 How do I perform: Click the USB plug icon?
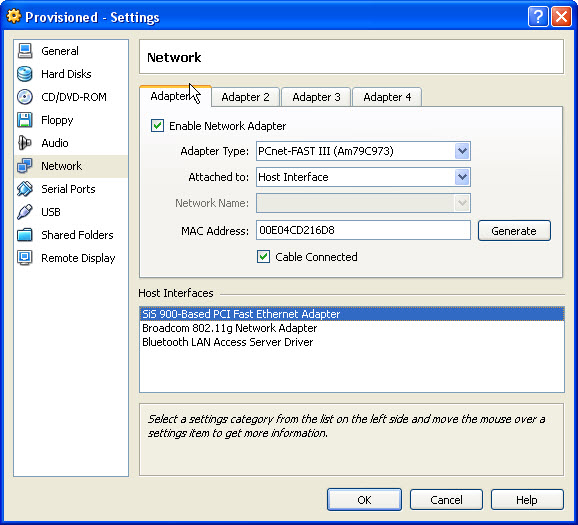point(25,212)
